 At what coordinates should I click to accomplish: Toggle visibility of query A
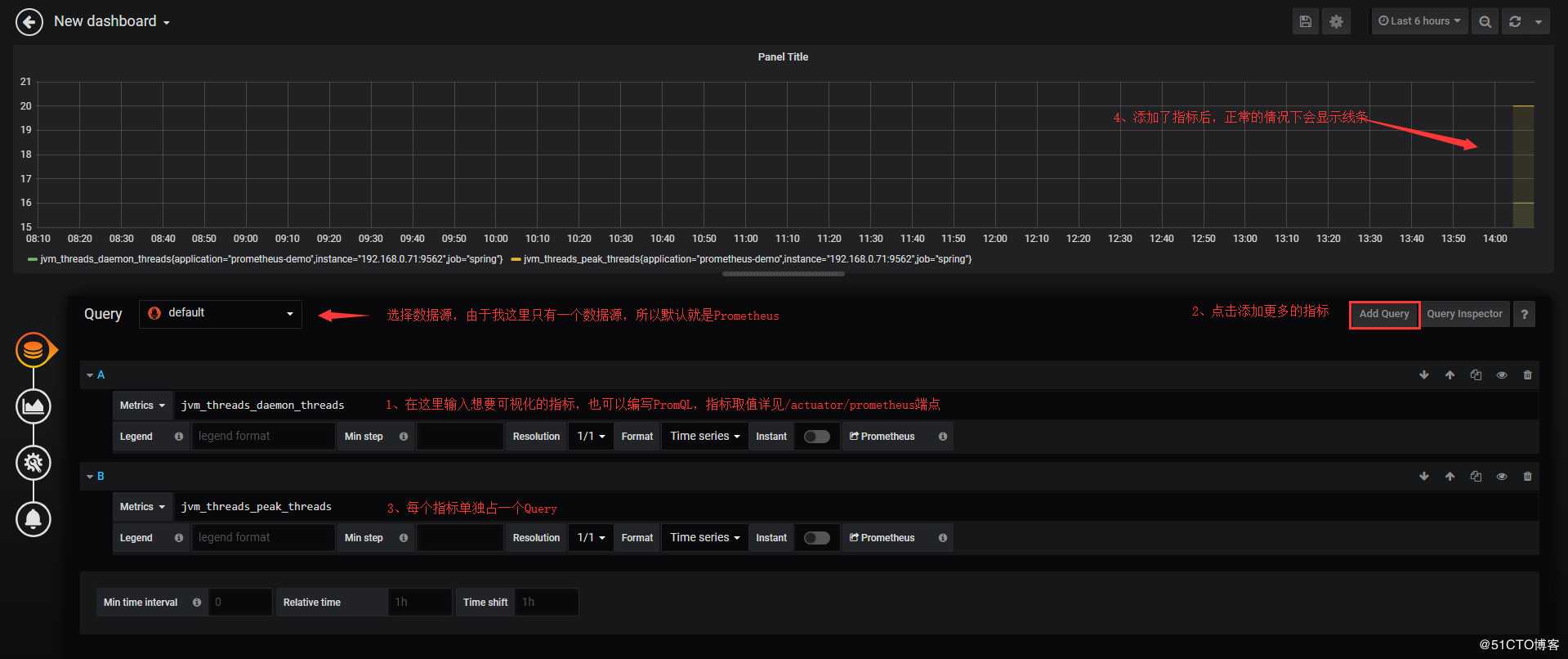click(x=1502, y=374)
